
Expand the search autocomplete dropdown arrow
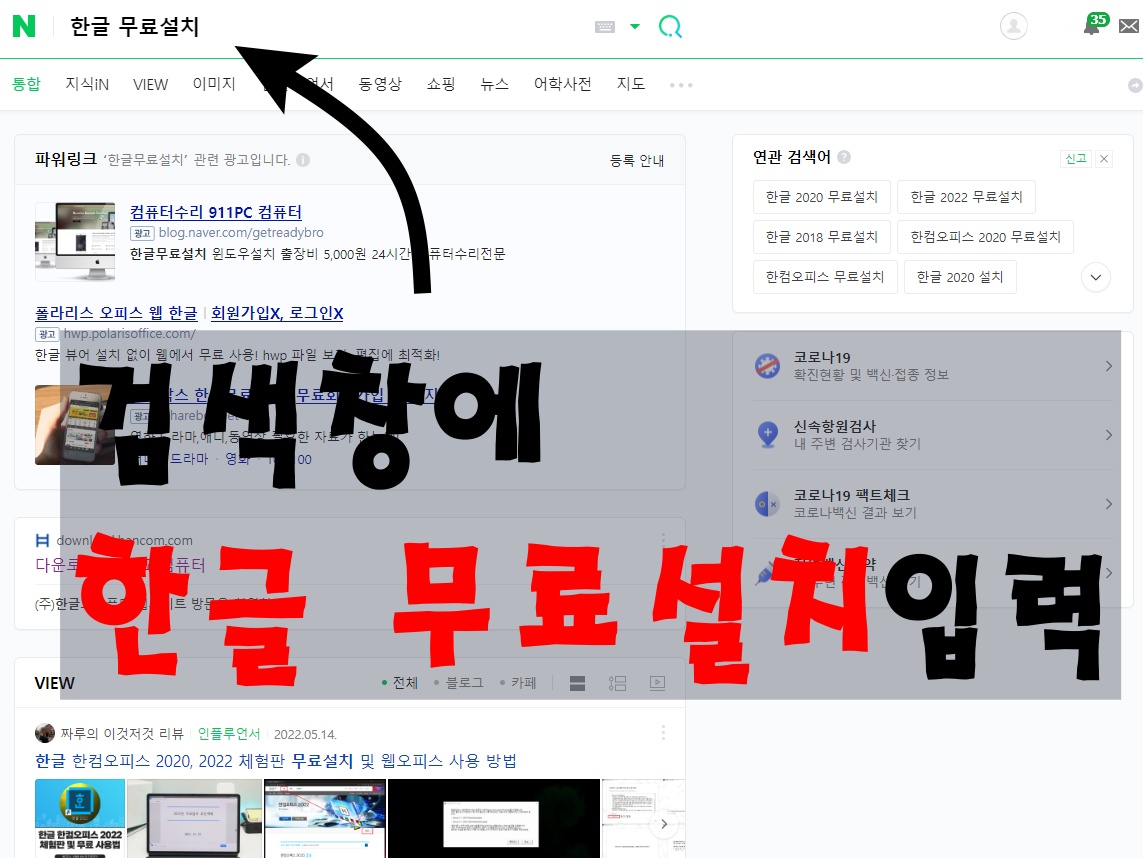pos(635,26)
